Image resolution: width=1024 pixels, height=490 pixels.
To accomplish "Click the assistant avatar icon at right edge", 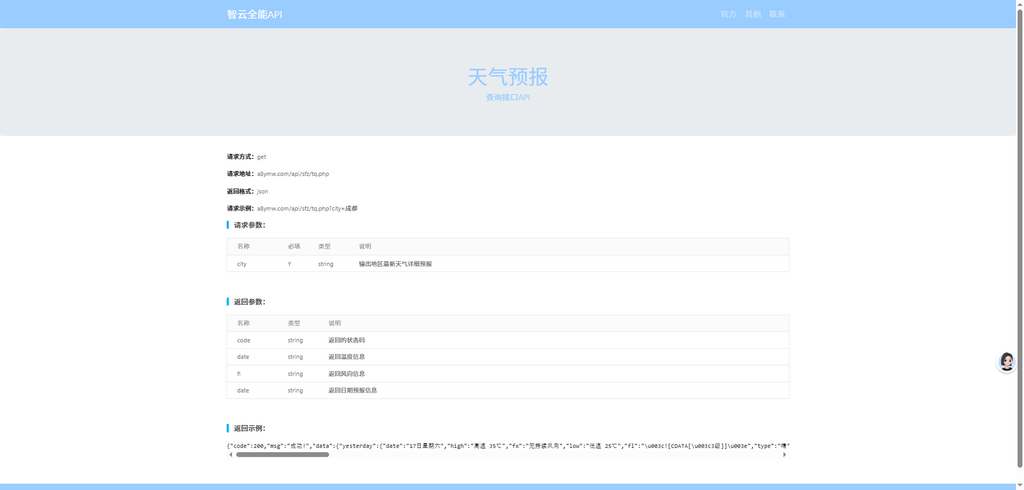I will [x=1006, y=362].
